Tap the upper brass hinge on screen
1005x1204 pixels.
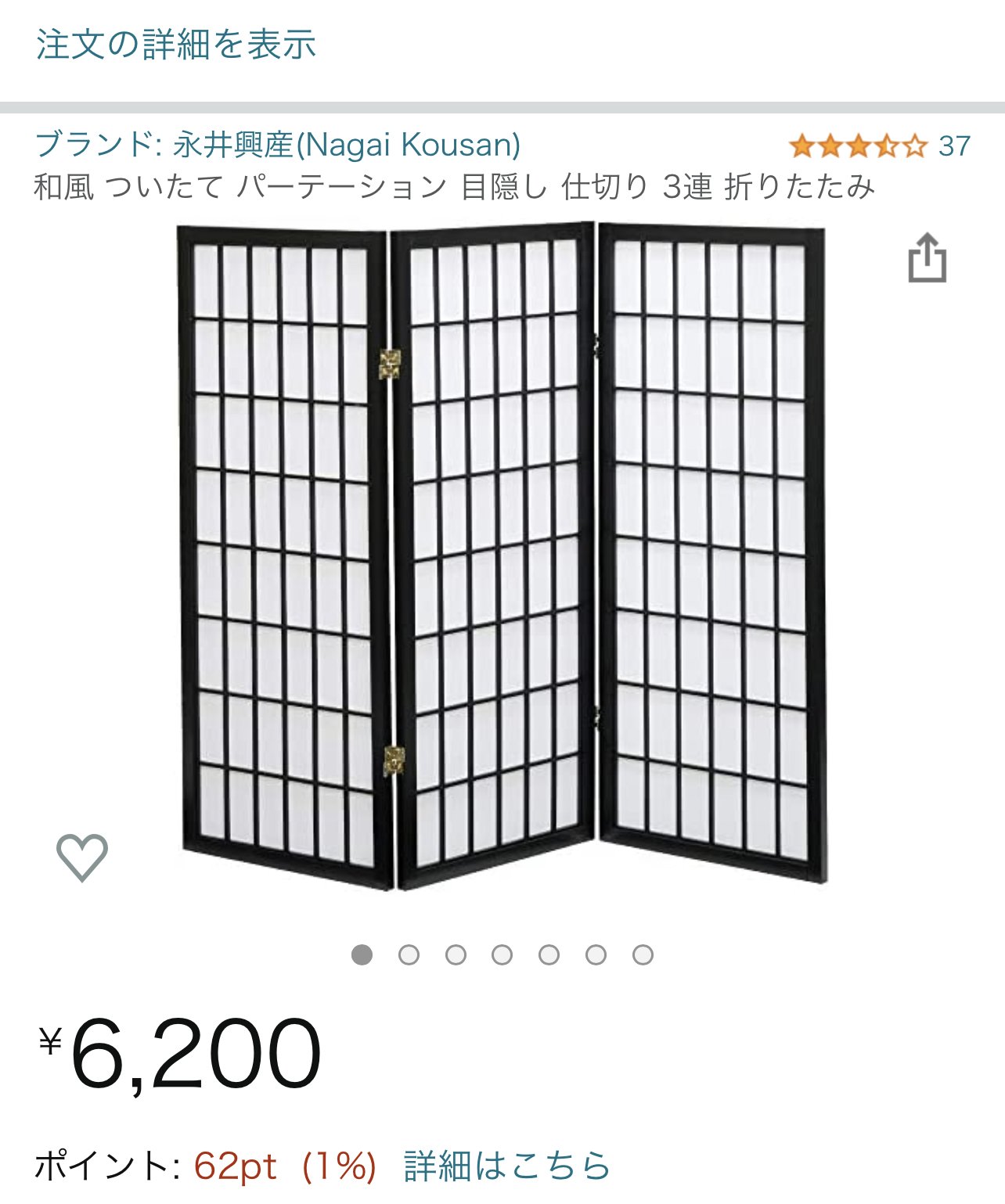point(390,365)
